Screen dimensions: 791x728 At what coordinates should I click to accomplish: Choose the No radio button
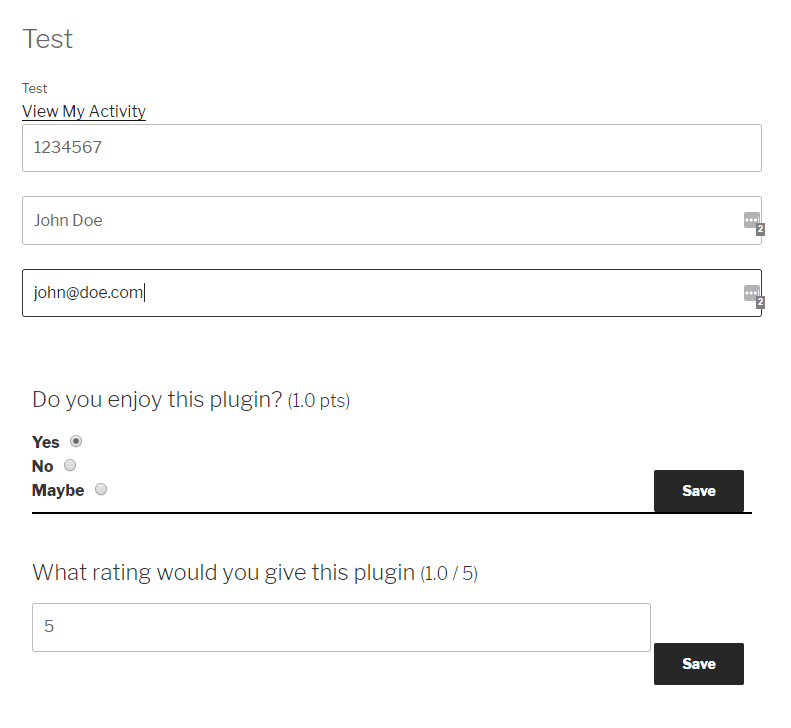pyautogui.click(x=70, y=465)
